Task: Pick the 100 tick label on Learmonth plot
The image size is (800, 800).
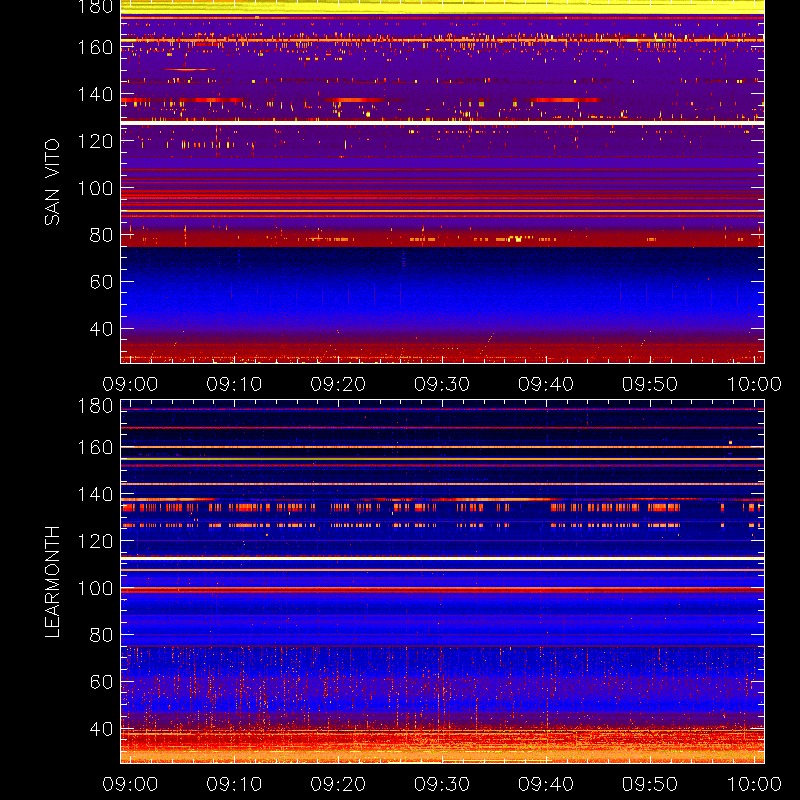Action: [x=95, y=588]
